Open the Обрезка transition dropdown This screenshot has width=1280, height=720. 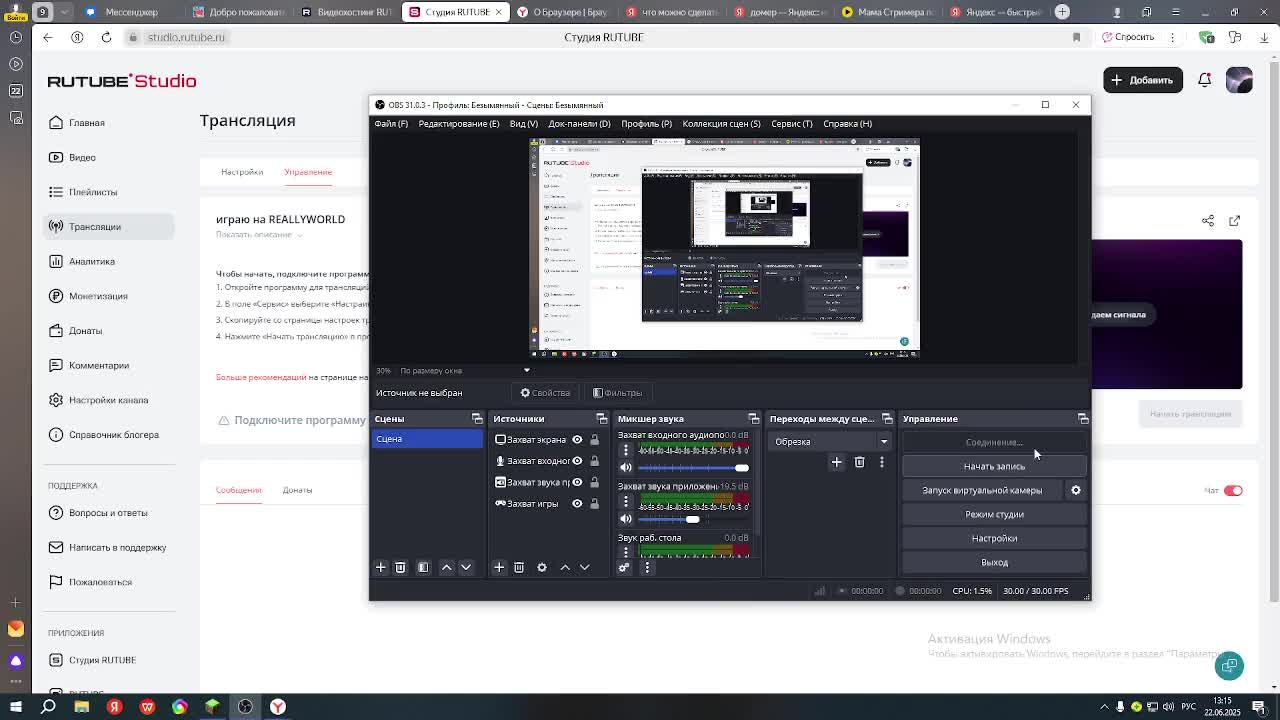tap(830, 442)
